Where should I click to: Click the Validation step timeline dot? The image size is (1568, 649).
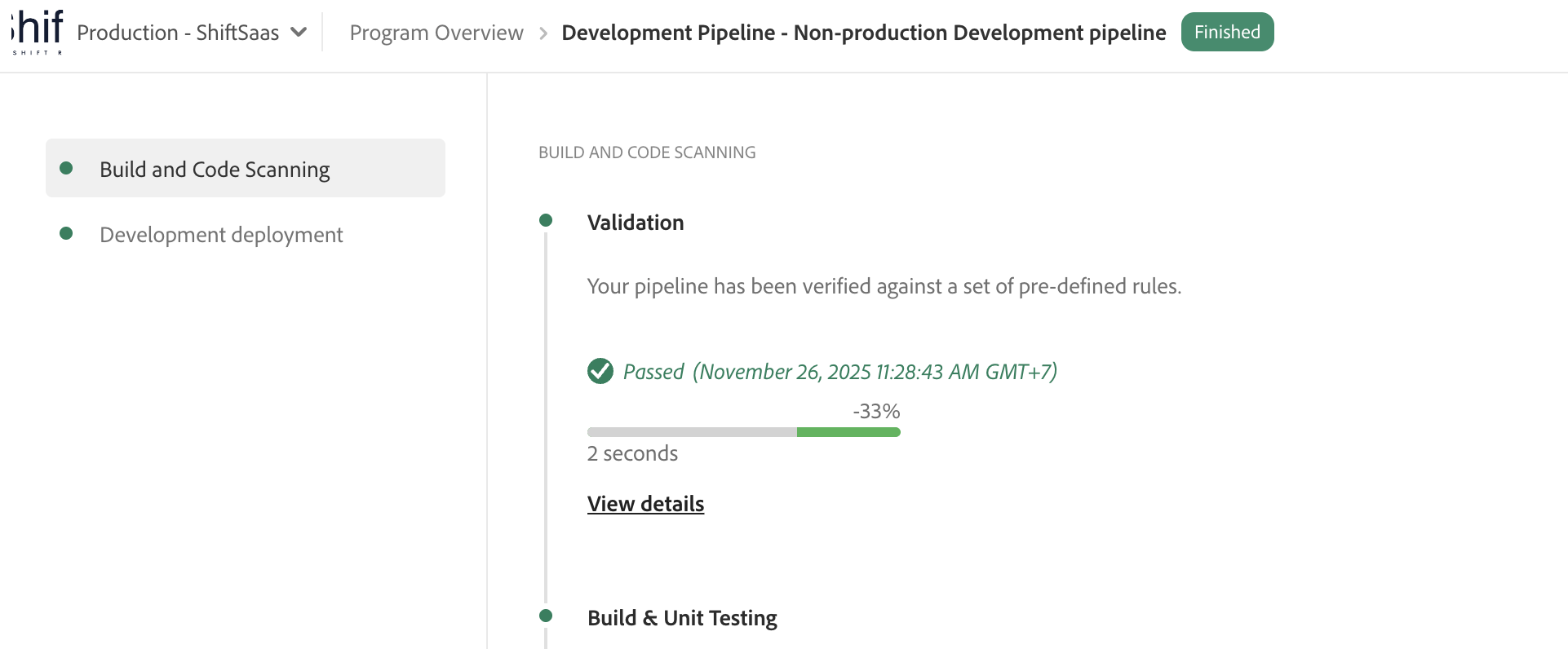click(546, 220)
